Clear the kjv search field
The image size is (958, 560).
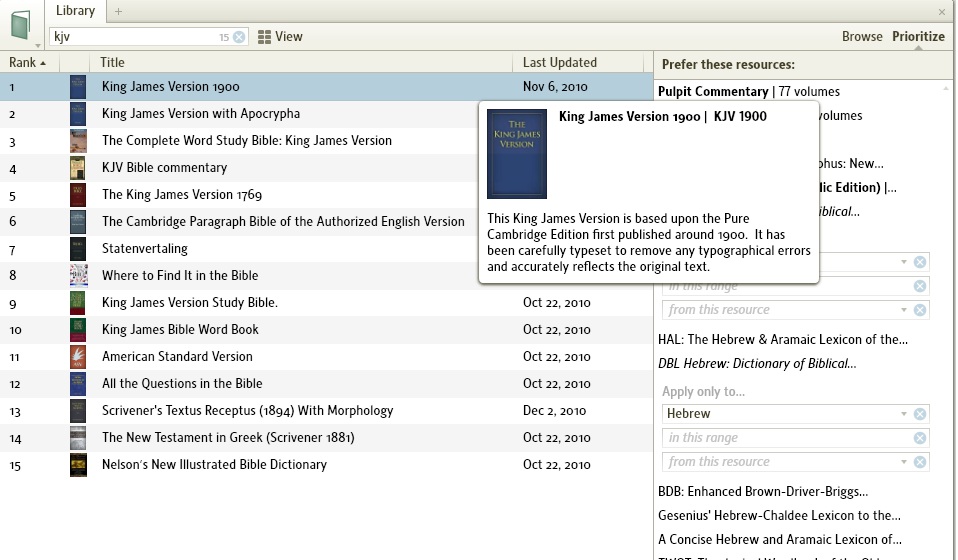240,37
